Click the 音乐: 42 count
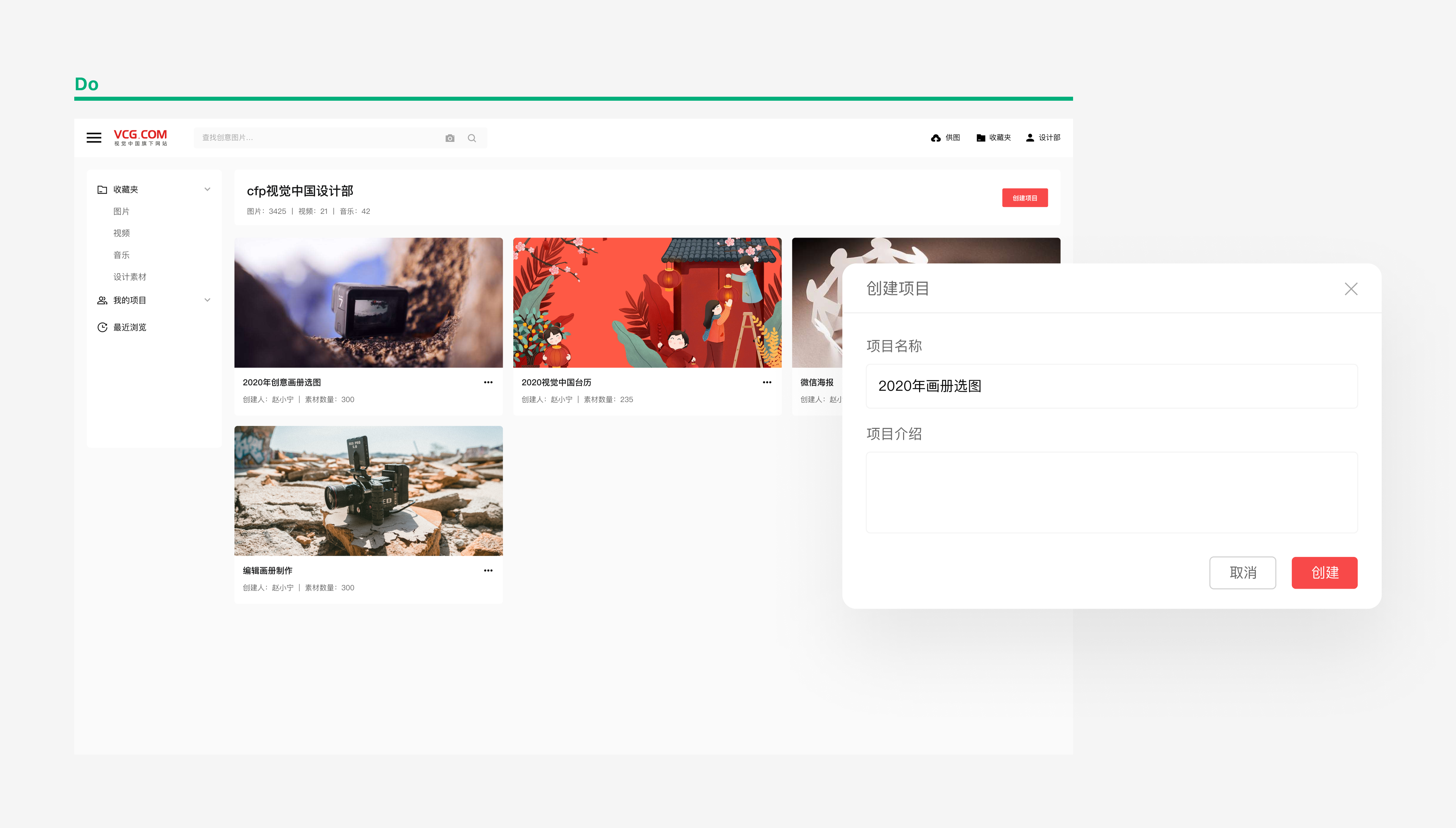This screenshot has width=1456, height=828. pyautogui.click(x=355, y=211)
